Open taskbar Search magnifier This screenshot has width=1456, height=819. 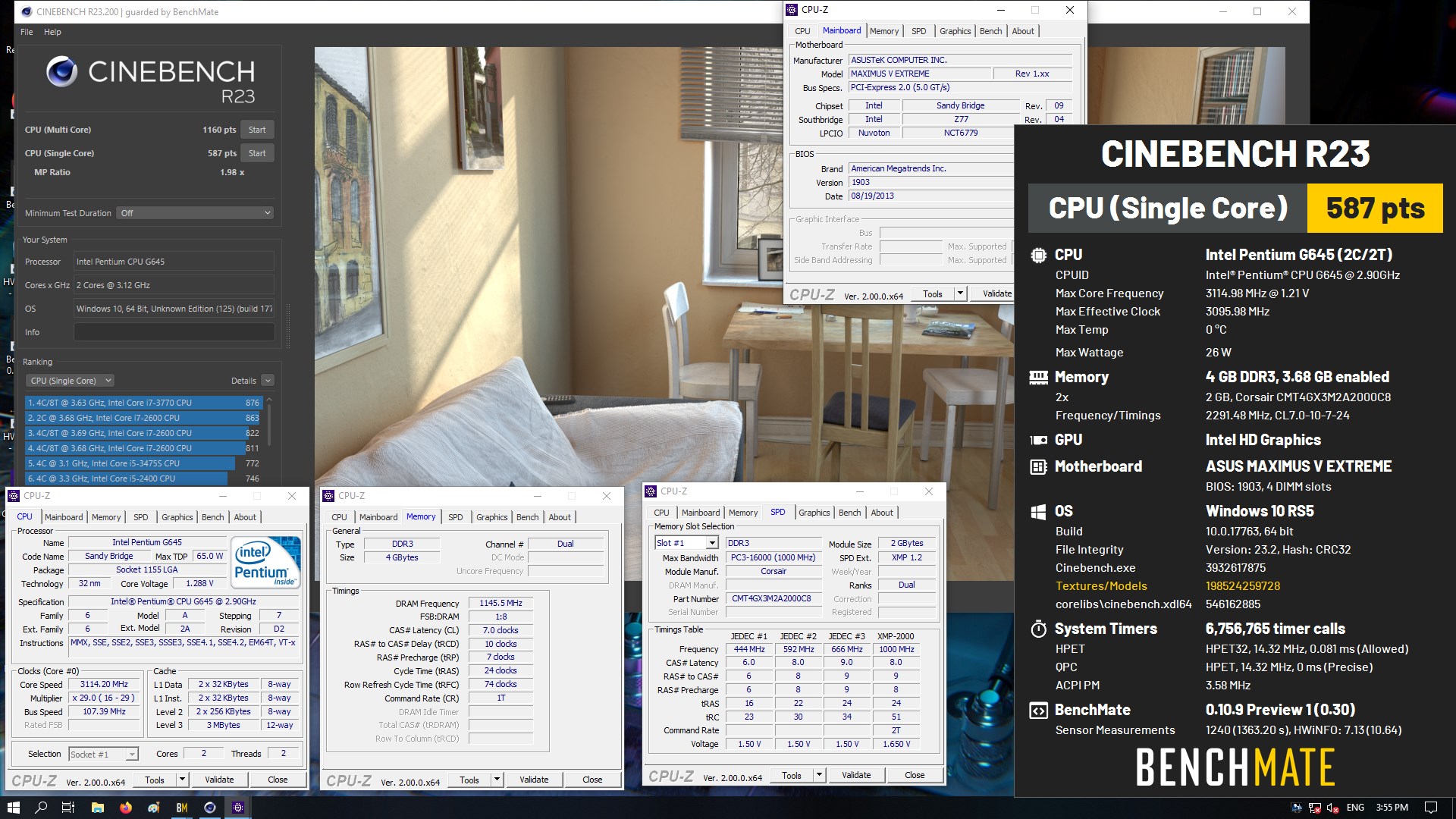coord(41,808)
